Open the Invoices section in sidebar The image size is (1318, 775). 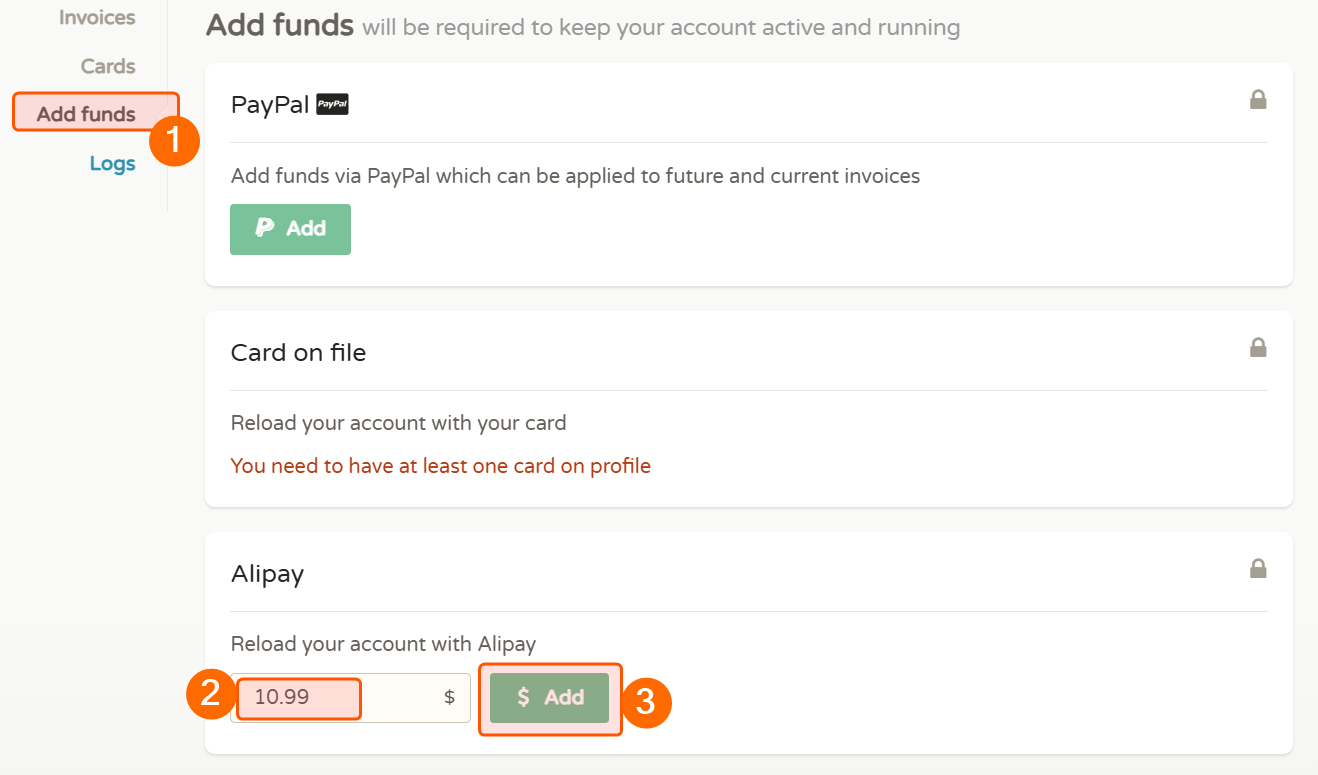(97, 18)
